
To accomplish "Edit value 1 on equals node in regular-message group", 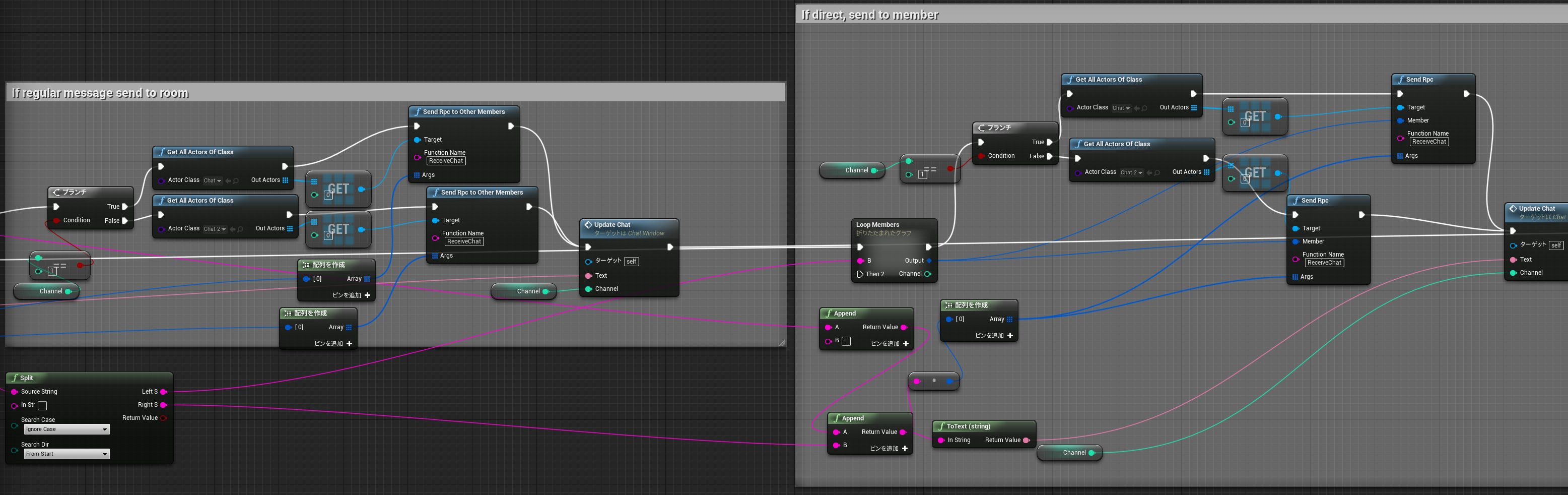I will (52, 272).
